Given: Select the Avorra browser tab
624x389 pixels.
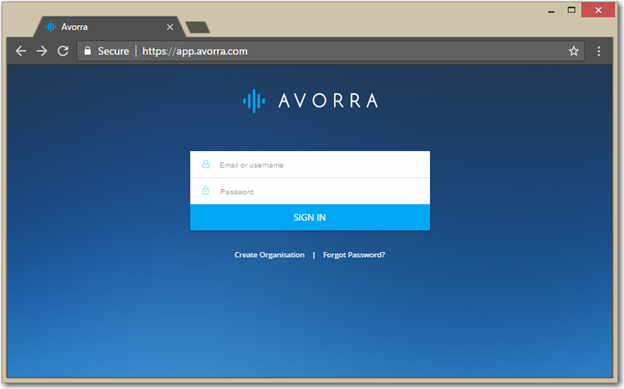Looking at the screenshot, I should click(109, 27).
